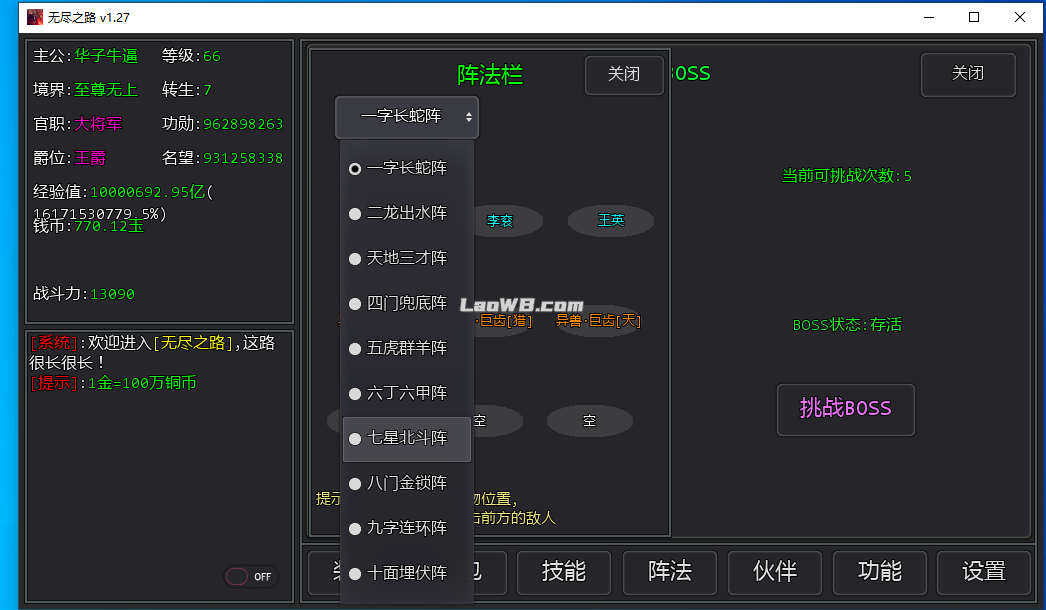Open the 伙伴 tab
The height and width of the screenshot is (610, 1046).
(x=775, y=571)
